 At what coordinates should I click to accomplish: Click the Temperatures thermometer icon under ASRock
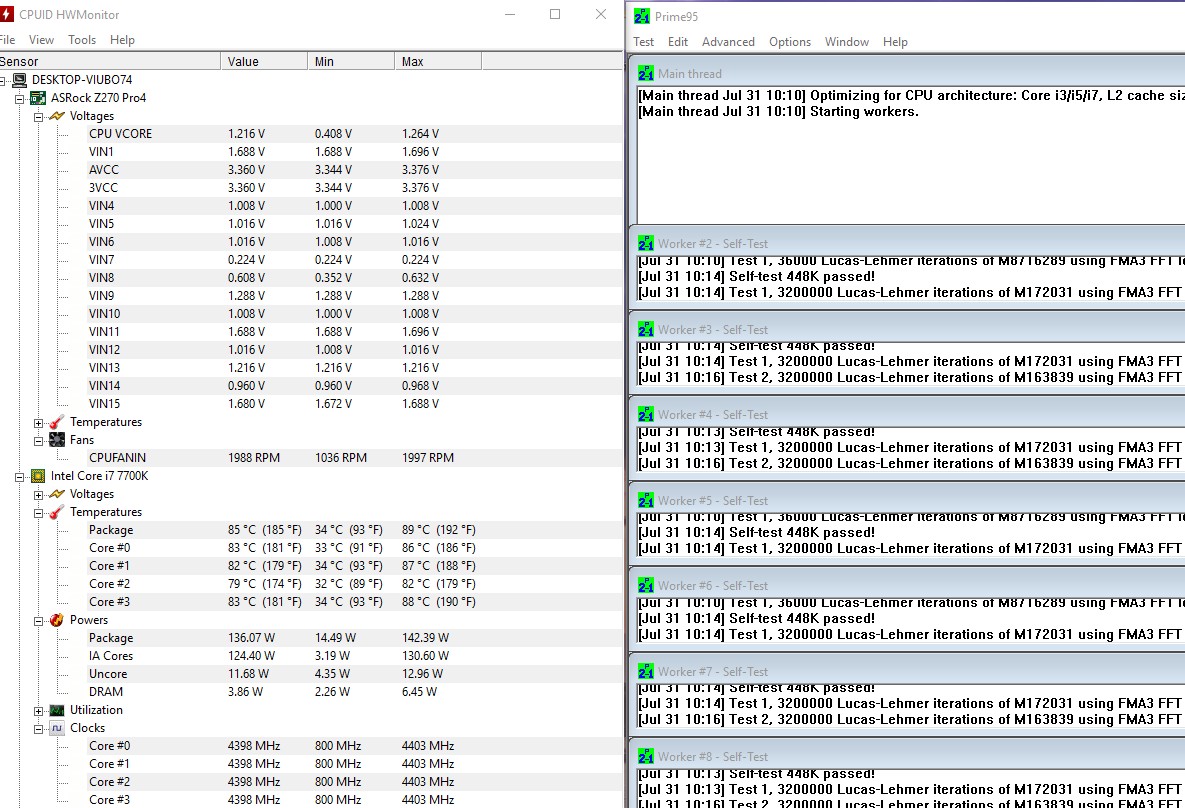[57, 422]
